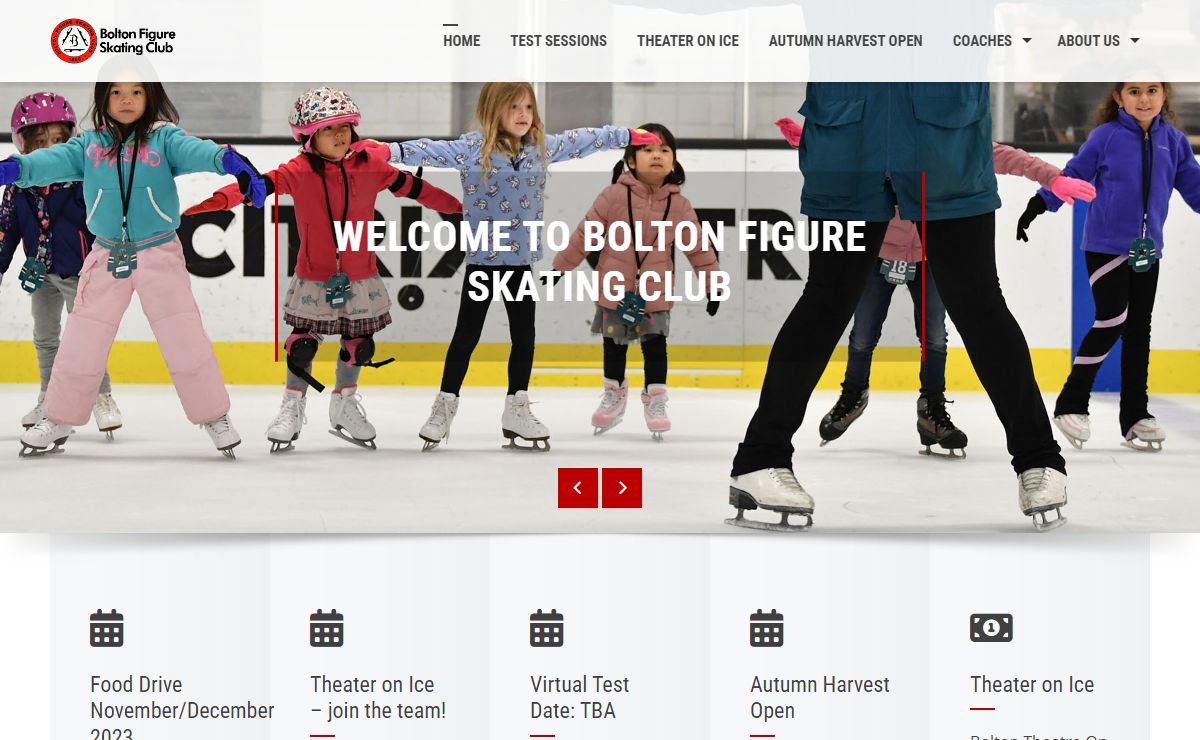The width and height of the screenshot is (1200, 740).
Task: Open Autumn Harvest Open nav link
Action: click(x=845, y=41)
